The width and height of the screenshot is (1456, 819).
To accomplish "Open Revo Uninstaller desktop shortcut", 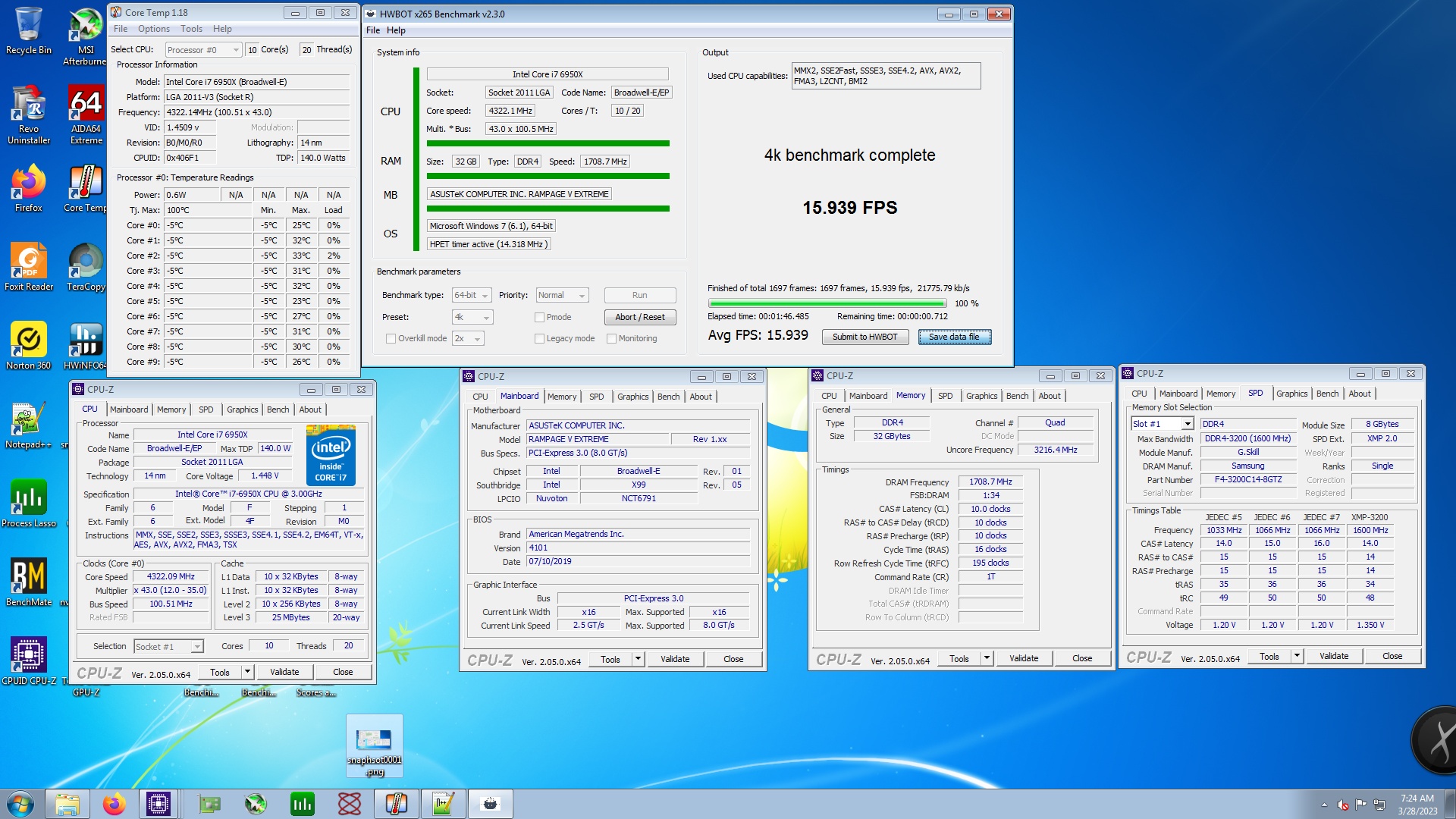I will click(x=29, y=115).
